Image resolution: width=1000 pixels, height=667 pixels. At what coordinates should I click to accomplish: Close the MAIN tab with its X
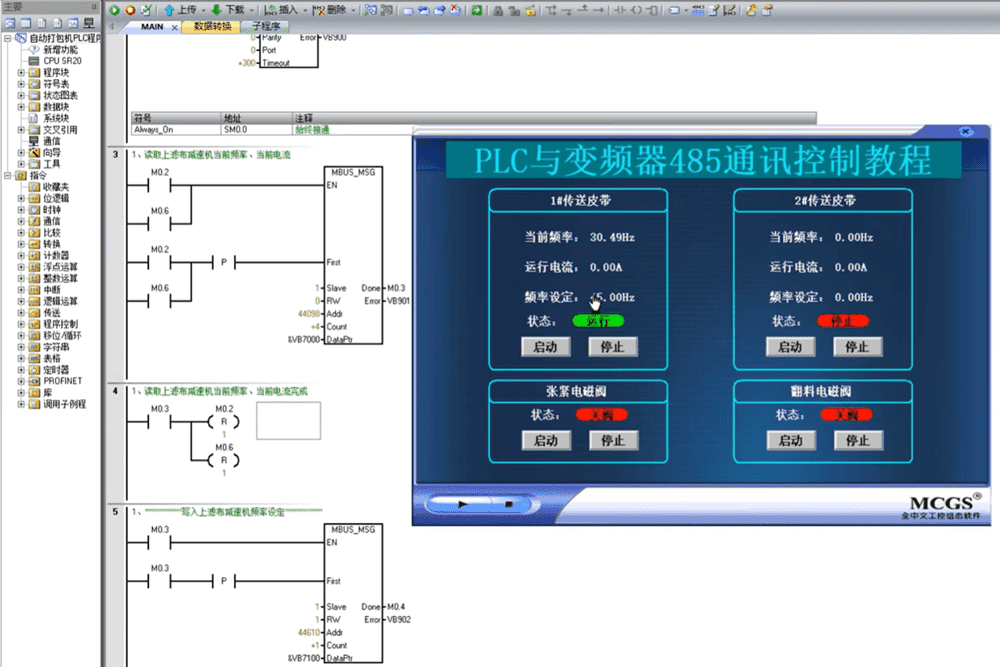(x=175, y=27)
